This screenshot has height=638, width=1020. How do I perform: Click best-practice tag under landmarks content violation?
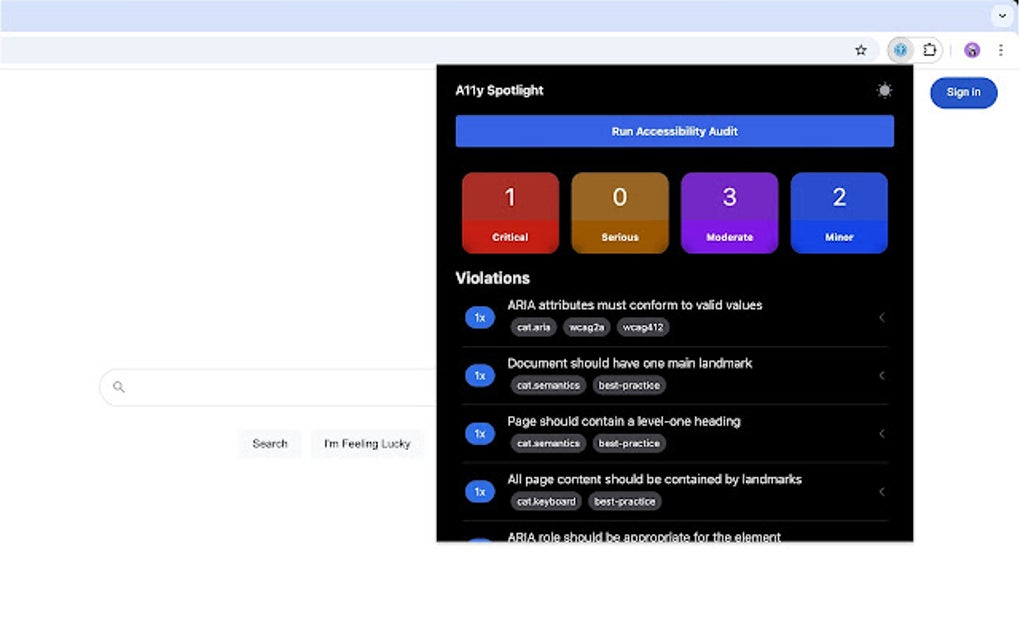point(624,501)
